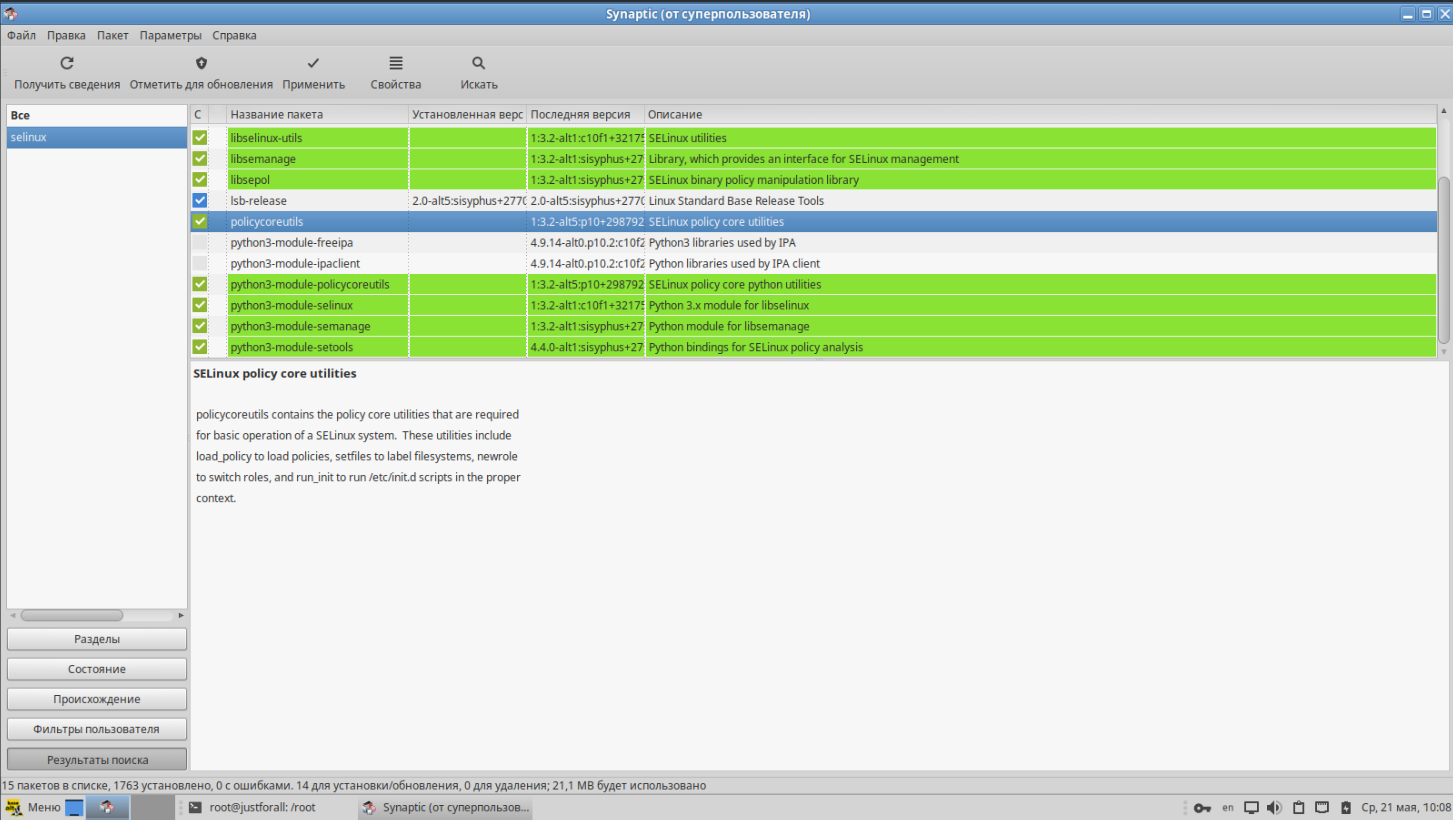This screenshot has width=1453, height=820.
Task: Toggle checkbox for python3-module-setools
Action: tap(200, 347)
